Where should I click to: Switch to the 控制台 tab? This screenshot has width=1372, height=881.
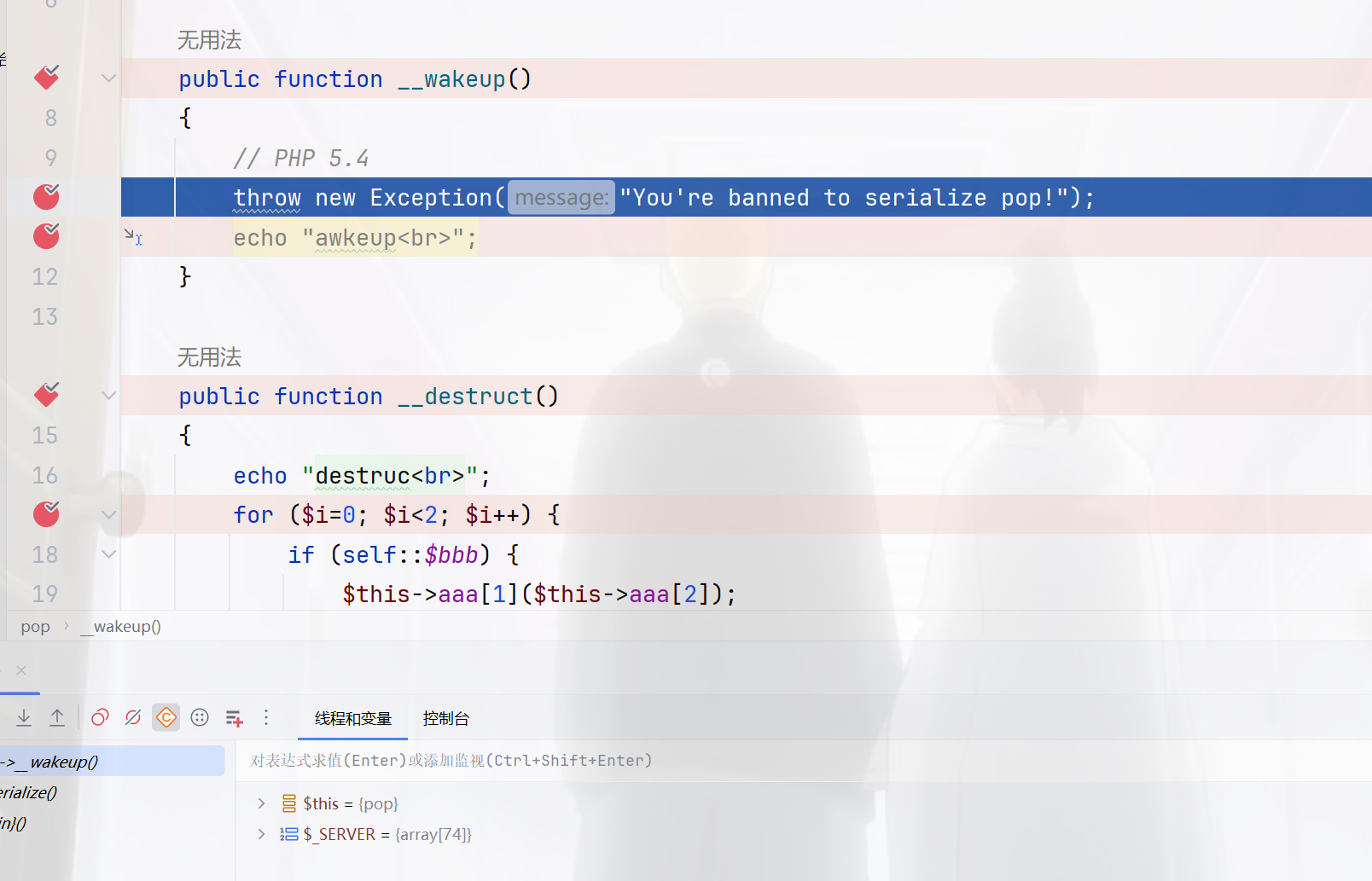pos(445,719)
